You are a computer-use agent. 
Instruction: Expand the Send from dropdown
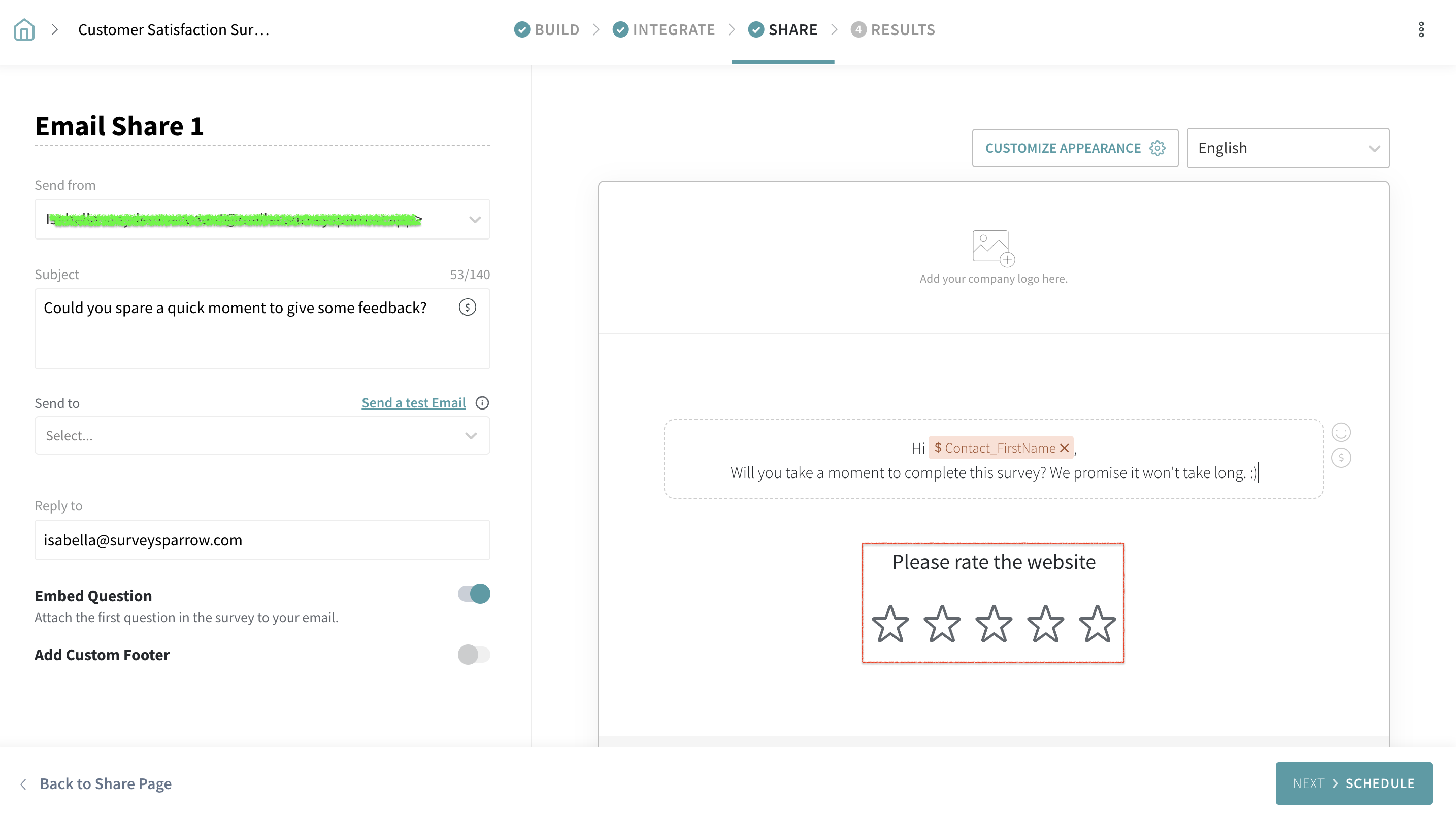[x=475, y=219]
